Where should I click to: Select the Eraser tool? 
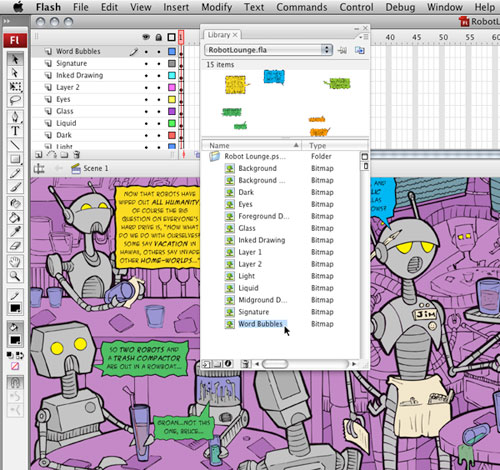pos(15,246)
